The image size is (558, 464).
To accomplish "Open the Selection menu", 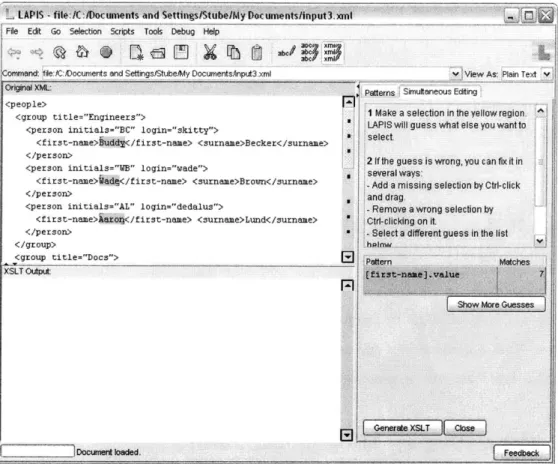I will [x=85, y=31].
